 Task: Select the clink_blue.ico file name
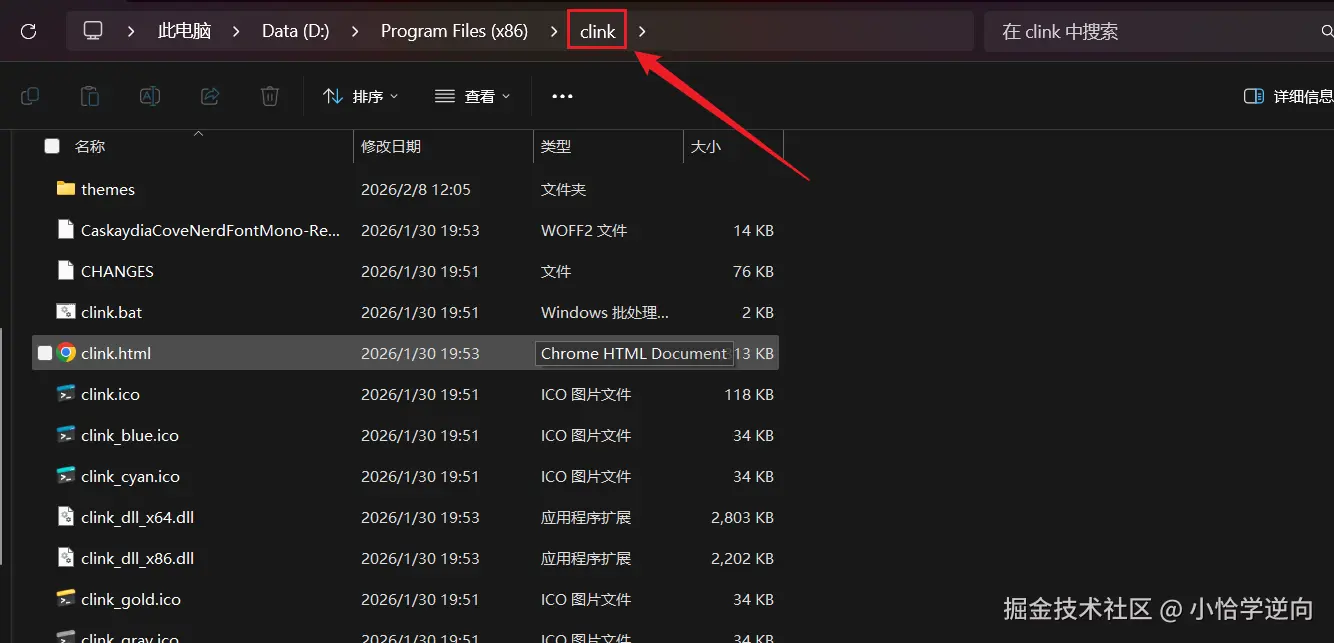tap(130, 435)
